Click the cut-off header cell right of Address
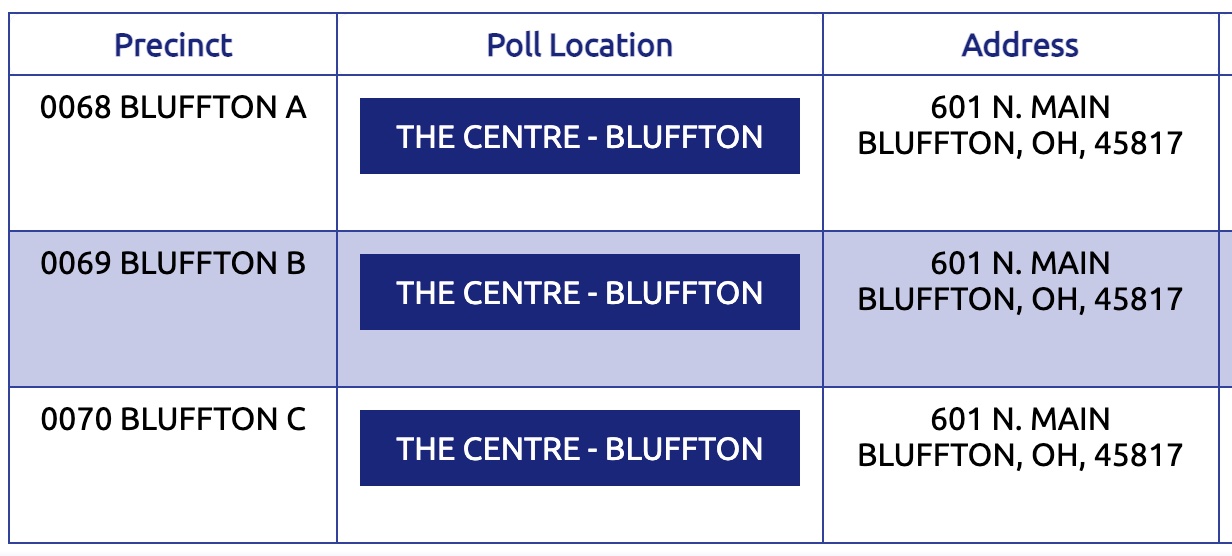The width and height of the screenshot is (1232, 556). pyautogui.click(x=1226, y=45)
